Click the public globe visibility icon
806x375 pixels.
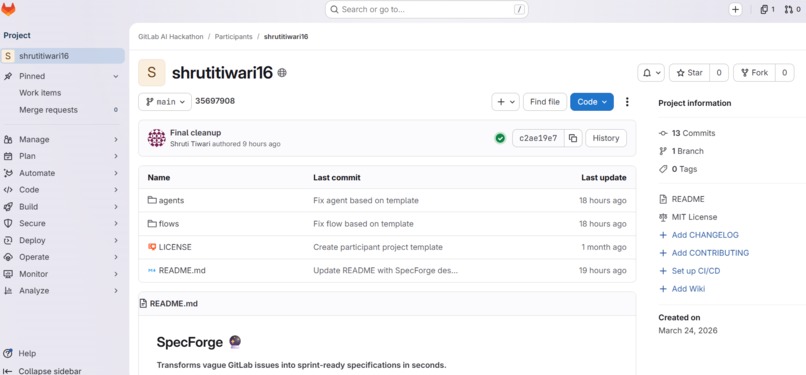point(282,73)
